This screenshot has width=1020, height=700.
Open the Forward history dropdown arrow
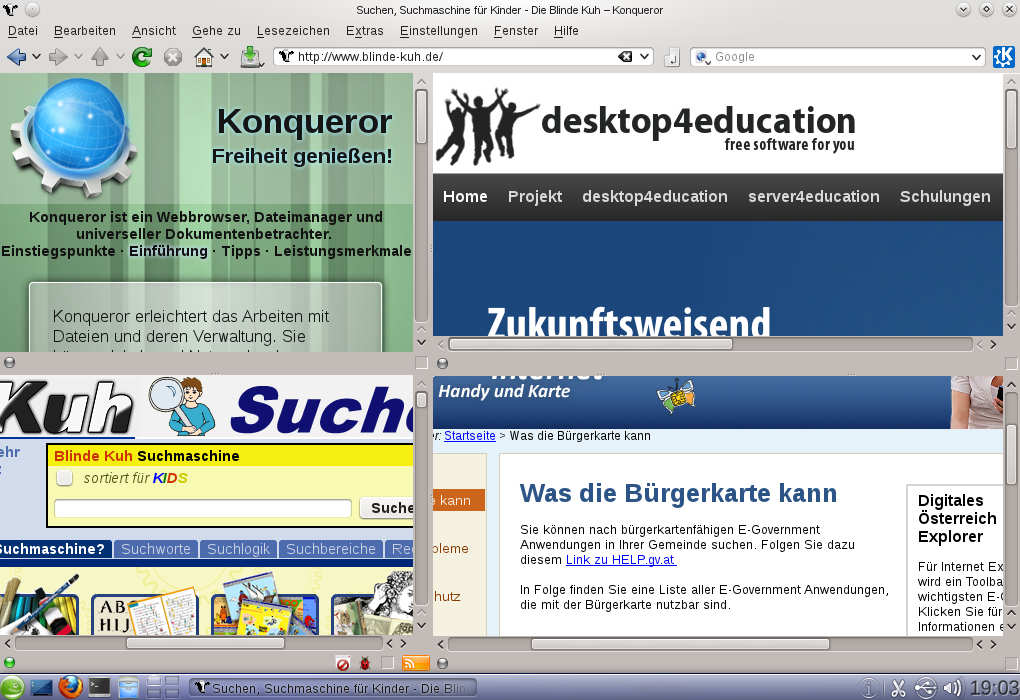click(x=78, y=57)
